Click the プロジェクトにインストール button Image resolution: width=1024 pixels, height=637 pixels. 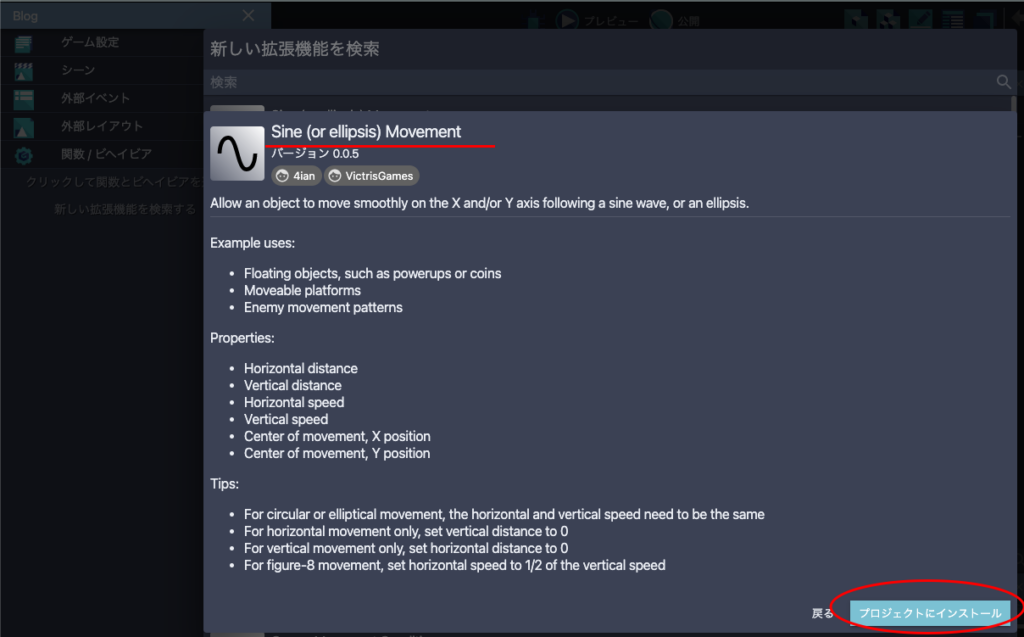pyautogui.click(x=930, y=613)
